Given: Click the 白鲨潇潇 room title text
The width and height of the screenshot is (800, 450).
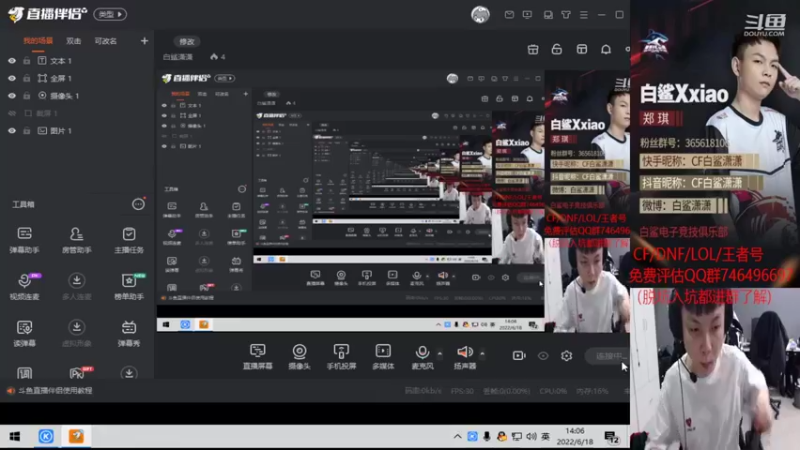Looking at the screenshot, I should pyautogui.click(x=178, y=57).
